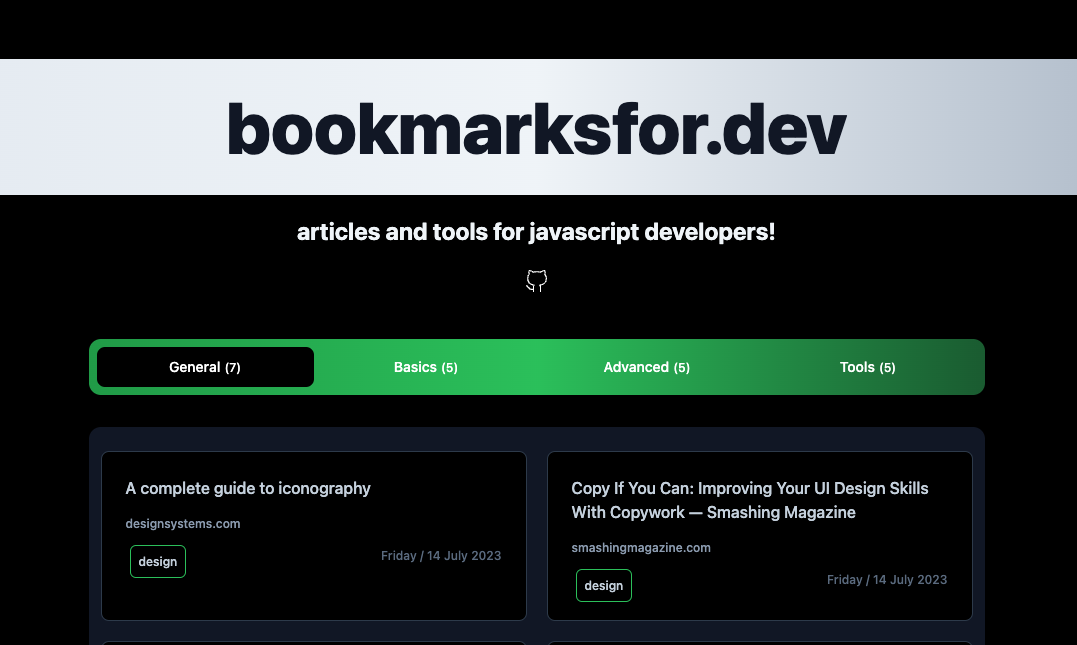The image size is (1077, 645).
Task: Open the 'Copy If You Can' Smashing Magazine article
Action: click(750, 500)
